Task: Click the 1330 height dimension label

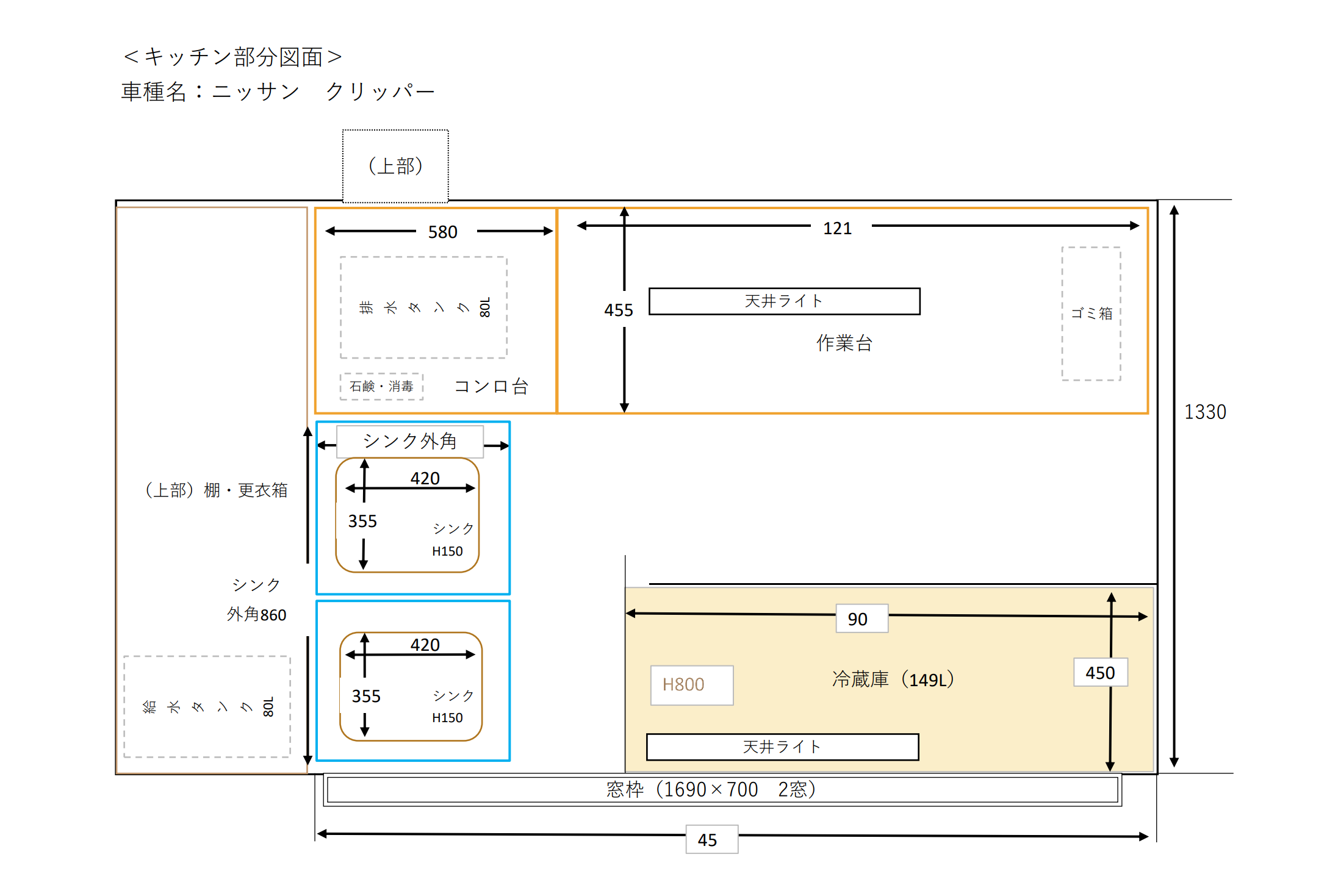Action: [x=1205, y=412]
